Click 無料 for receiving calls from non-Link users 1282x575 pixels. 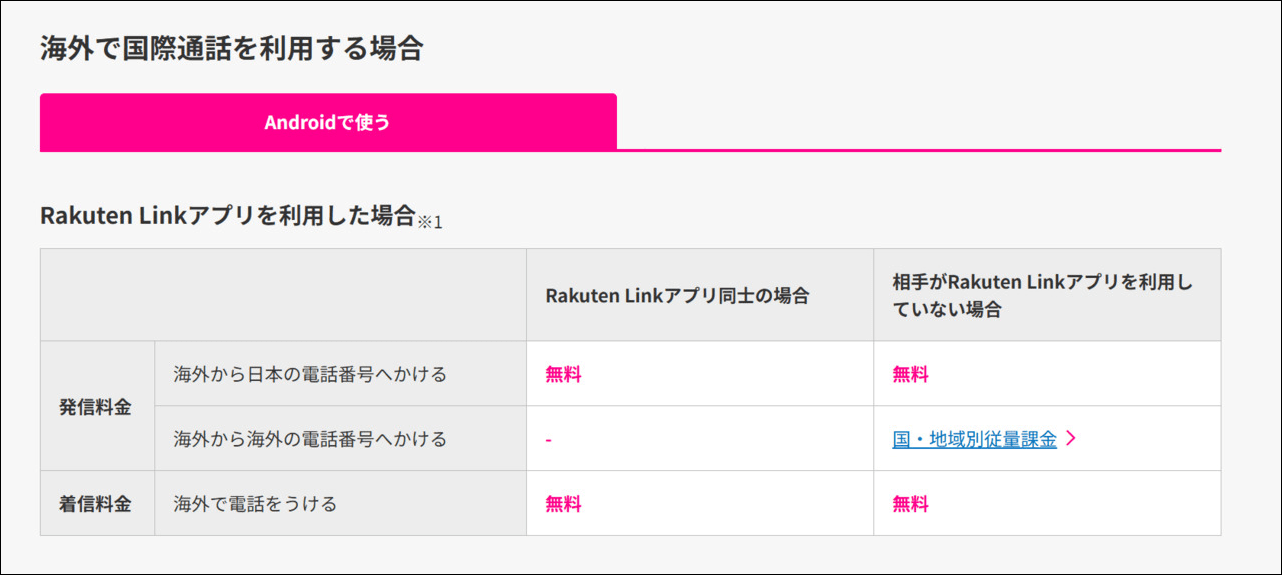click(x=910, y=503)
